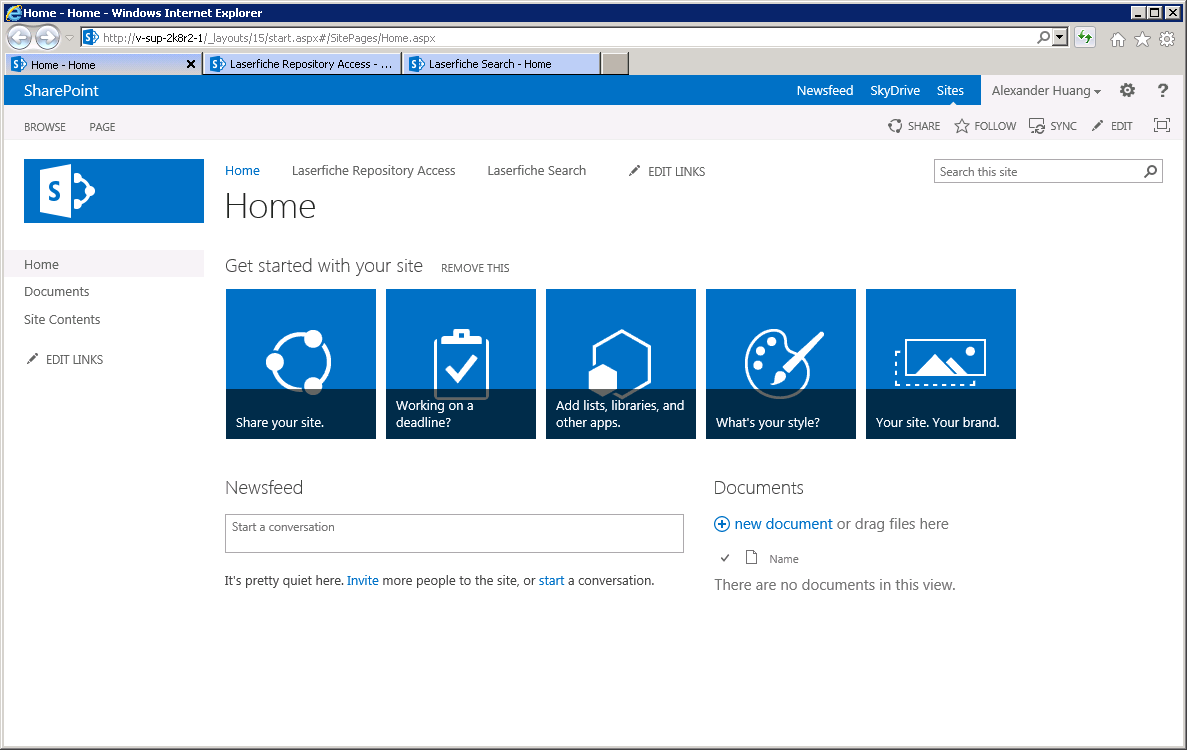Open the Newsfeed web part heading
Viewport: 1187px width, 750px height.
(x=264, y=487)
